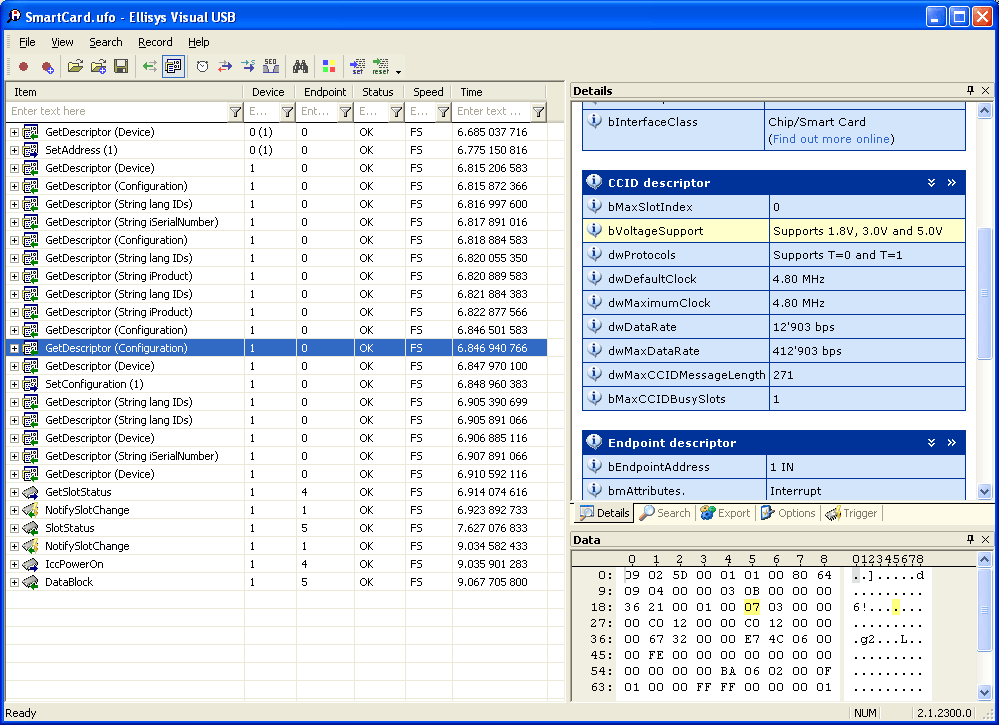Open the Record menu

click(155, 42)
